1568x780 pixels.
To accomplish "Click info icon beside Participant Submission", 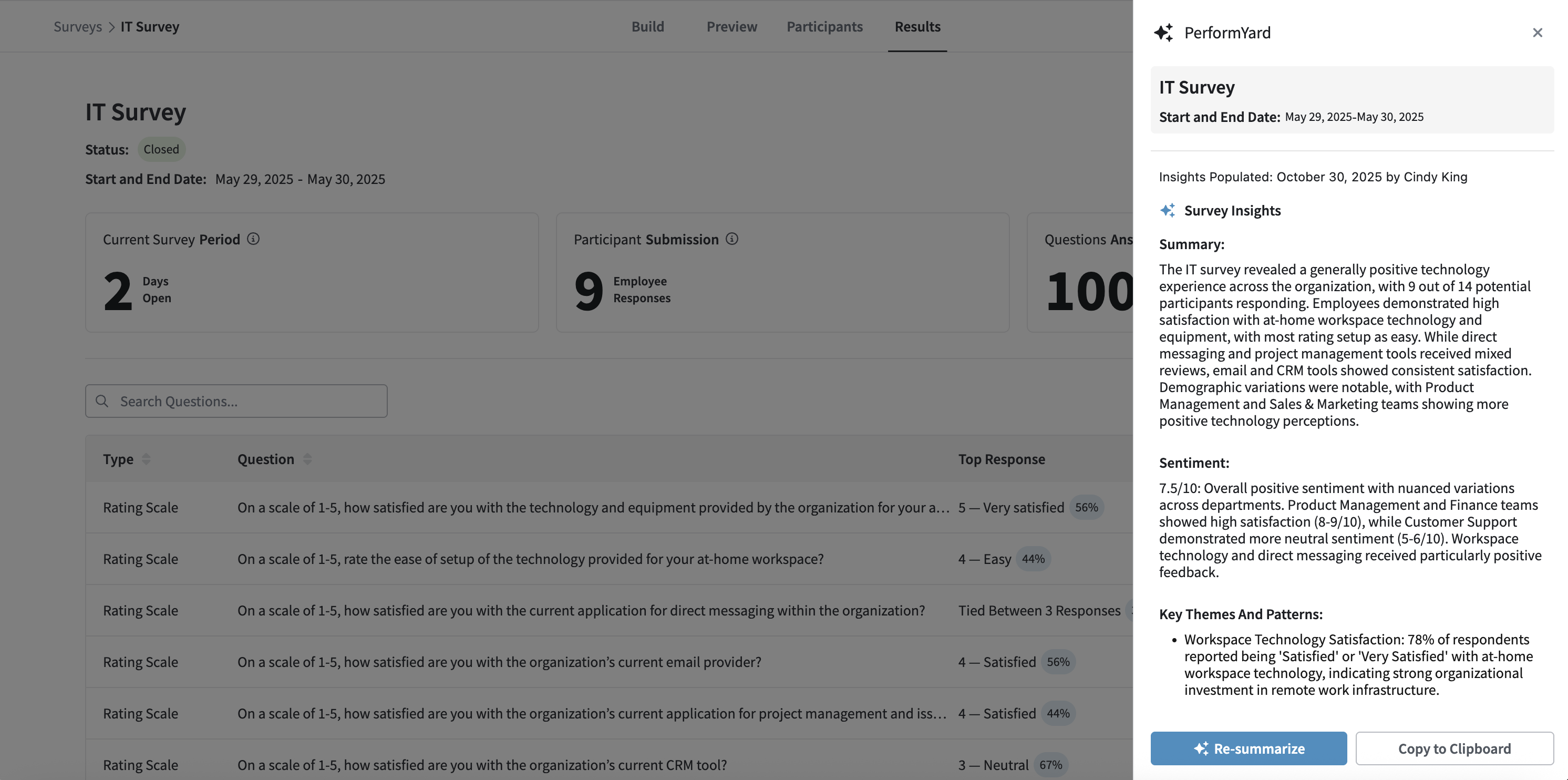I will click(731, 239).
